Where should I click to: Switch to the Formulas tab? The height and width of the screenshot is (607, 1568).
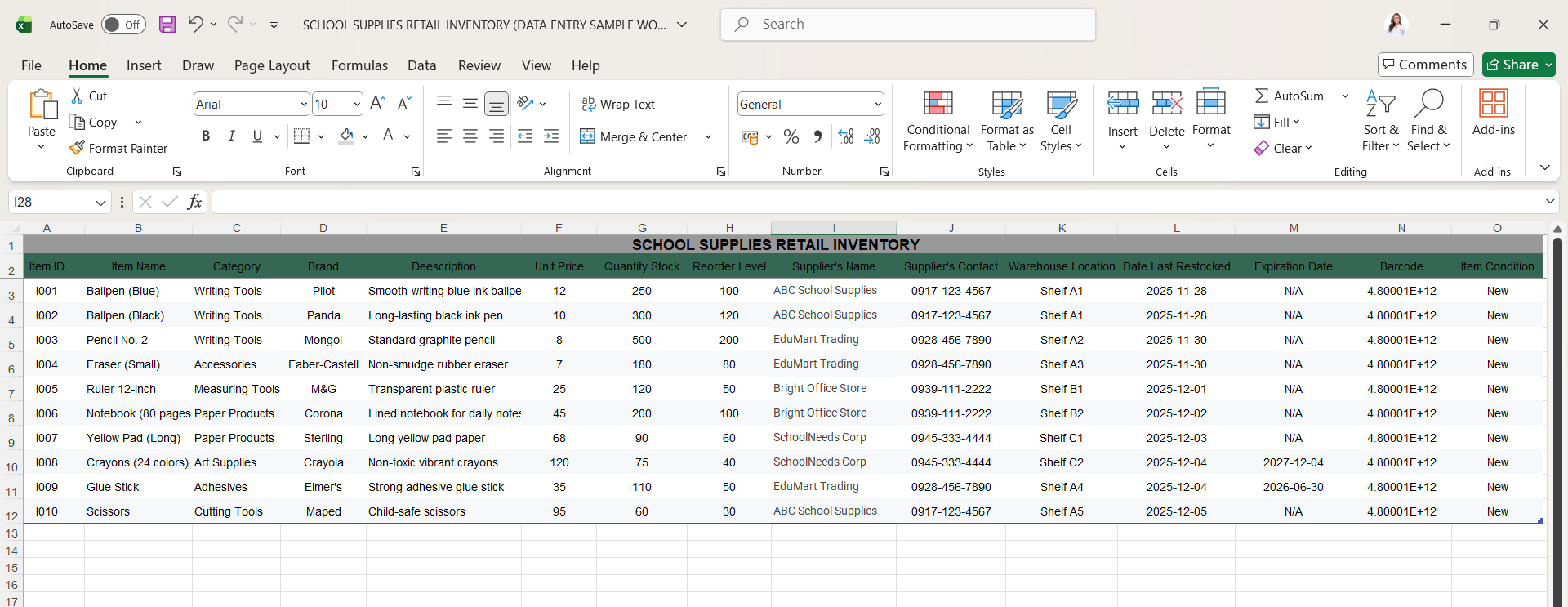tap(359, 65)
